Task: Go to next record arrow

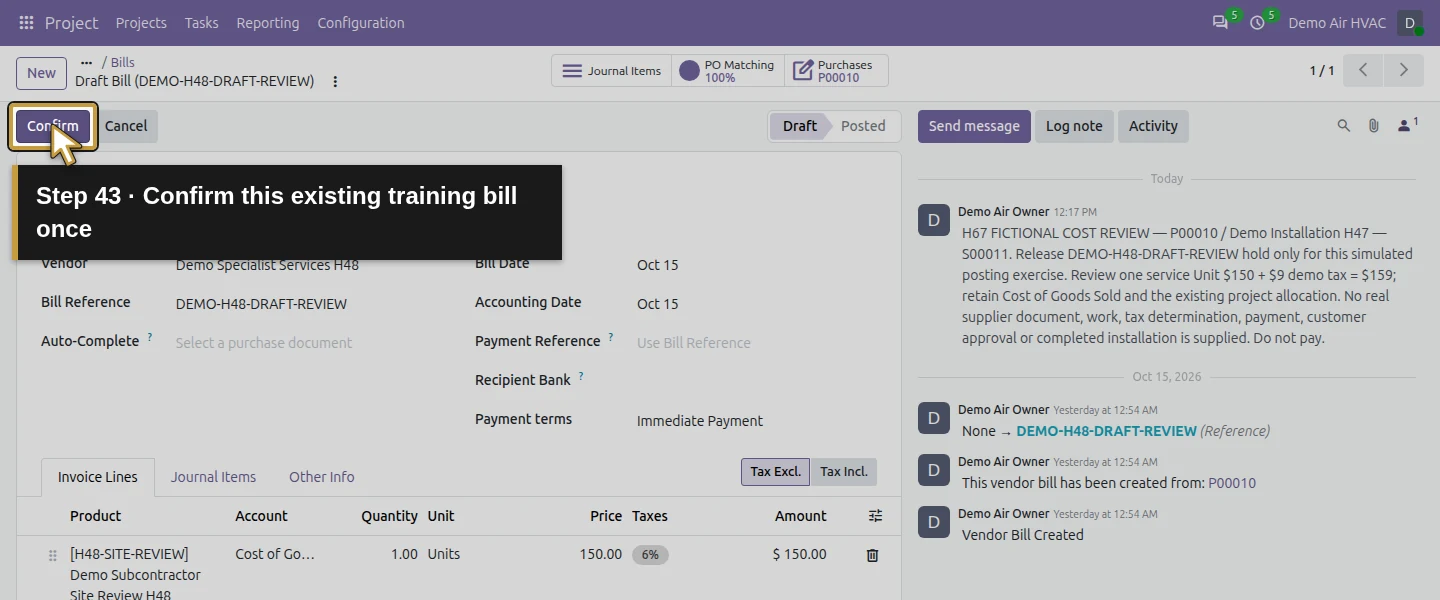Action: coord(1403,71)
